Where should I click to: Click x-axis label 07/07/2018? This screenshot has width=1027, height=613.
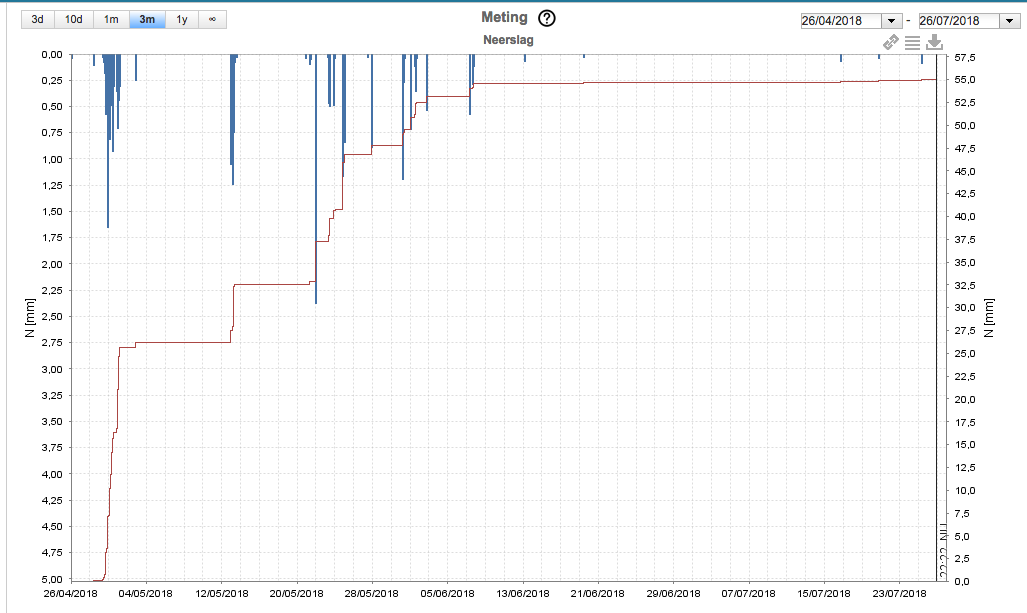pyautogui.click(x=749, y=593)
